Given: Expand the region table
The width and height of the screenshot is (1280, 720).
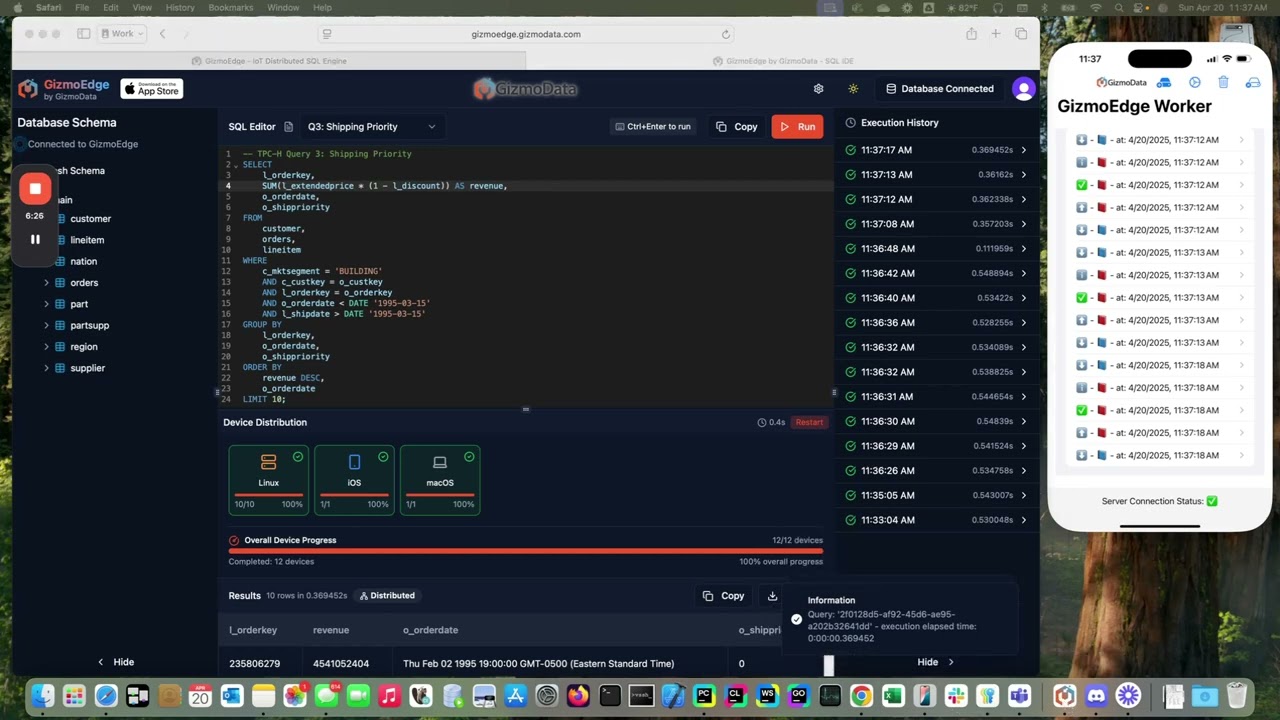Looking at the screenshot, I should point(46,347).
